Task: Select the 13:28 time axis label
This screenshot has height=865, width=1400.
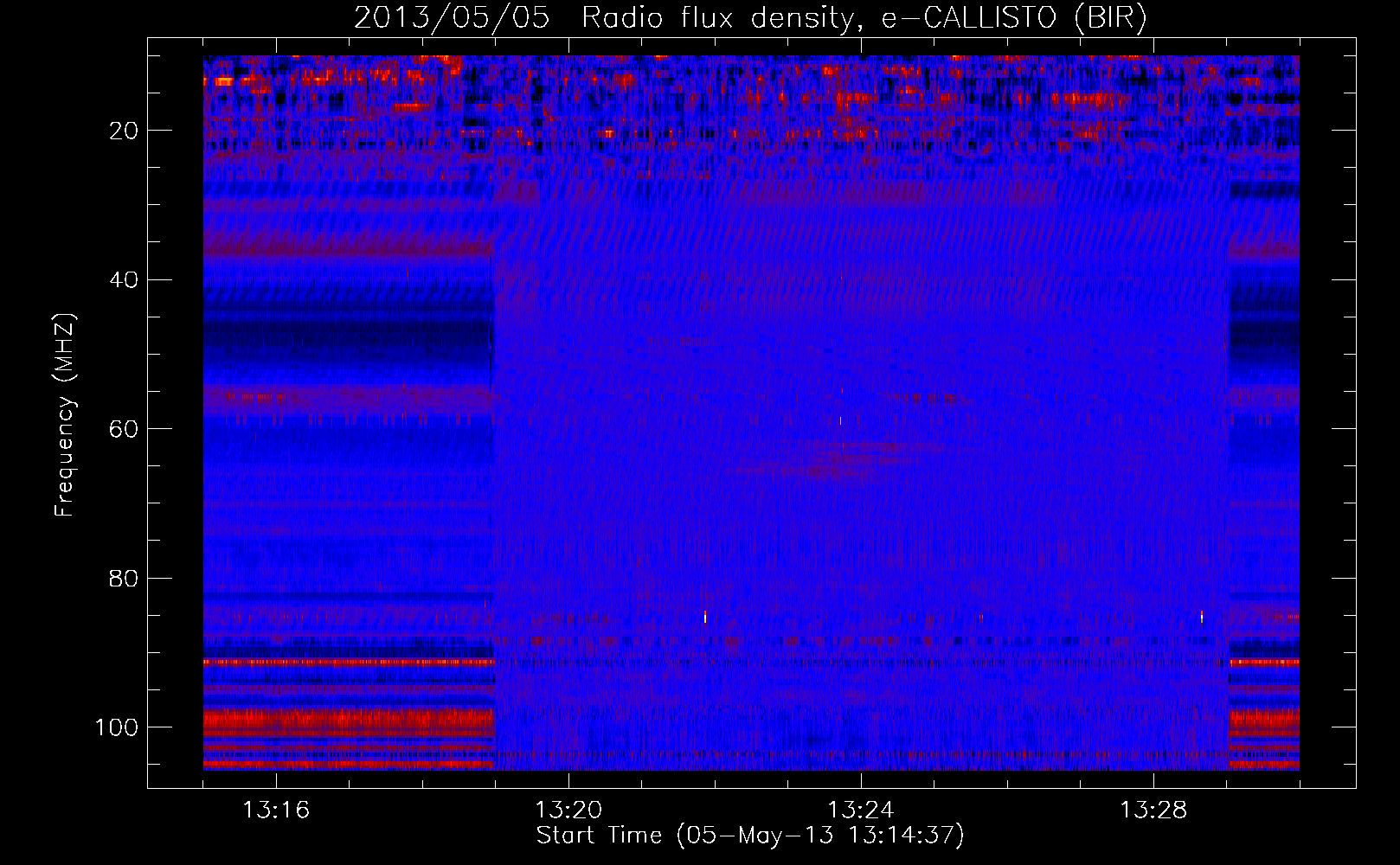Action: [1153, 811]
